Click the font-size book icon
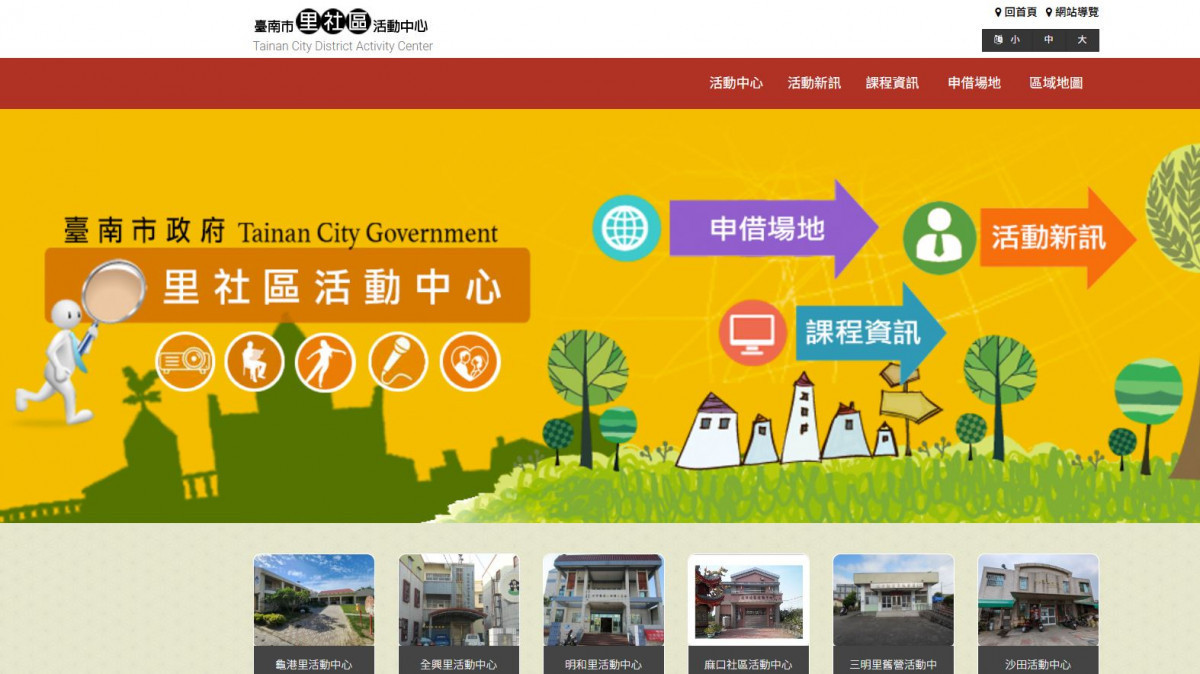The image size is (1200, 674). click(x=997, y=40)
